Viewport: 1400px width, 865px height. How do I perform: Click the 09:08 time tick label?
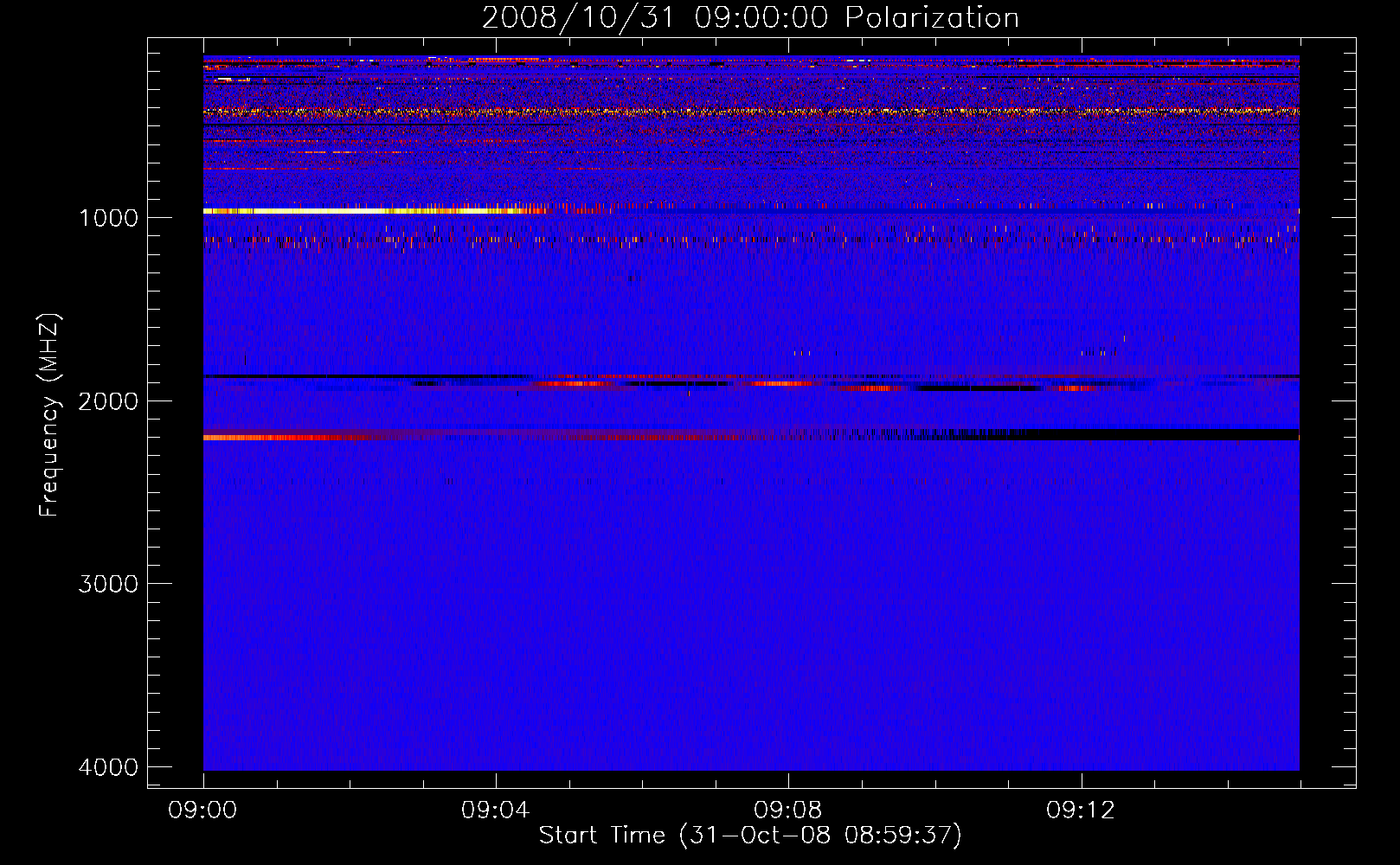[787, 811]
